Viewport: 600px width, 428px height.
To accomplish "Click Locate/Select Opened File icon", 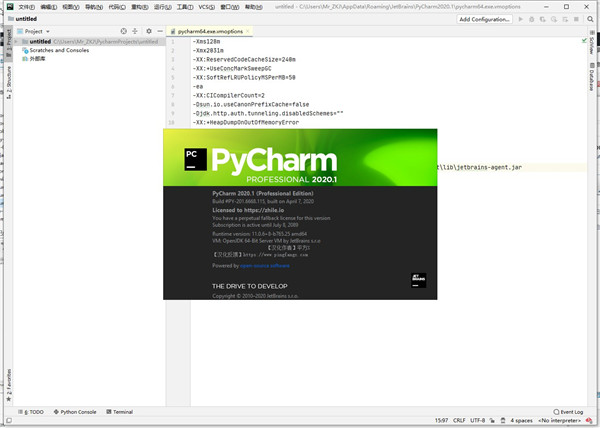I will (x=124, y=31).
